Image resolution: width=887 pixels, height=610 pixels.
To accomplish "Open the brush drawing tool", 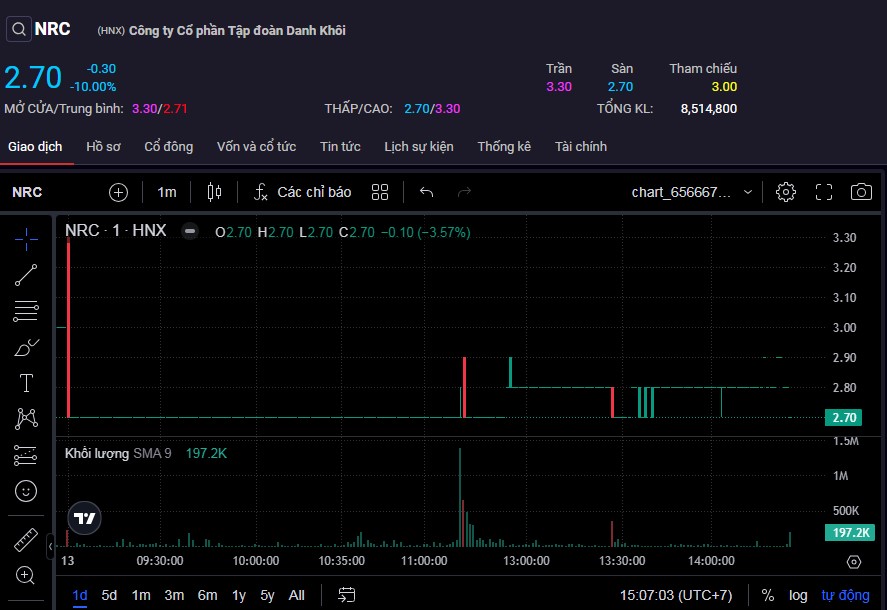I will coord(26,348).
